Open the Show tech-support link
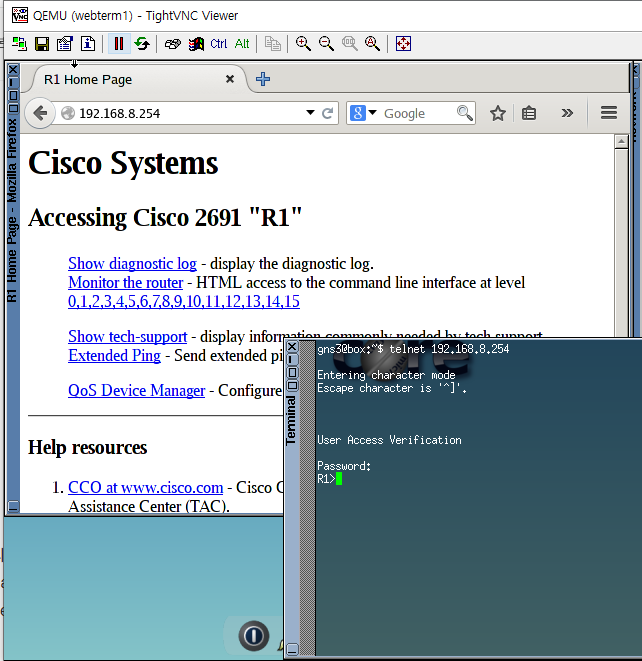 [127, 336]
